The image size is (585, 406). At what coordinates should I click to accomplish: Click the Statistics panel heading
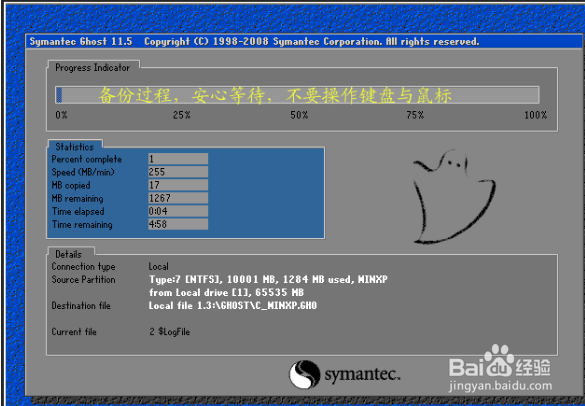(x=74, y=147)
